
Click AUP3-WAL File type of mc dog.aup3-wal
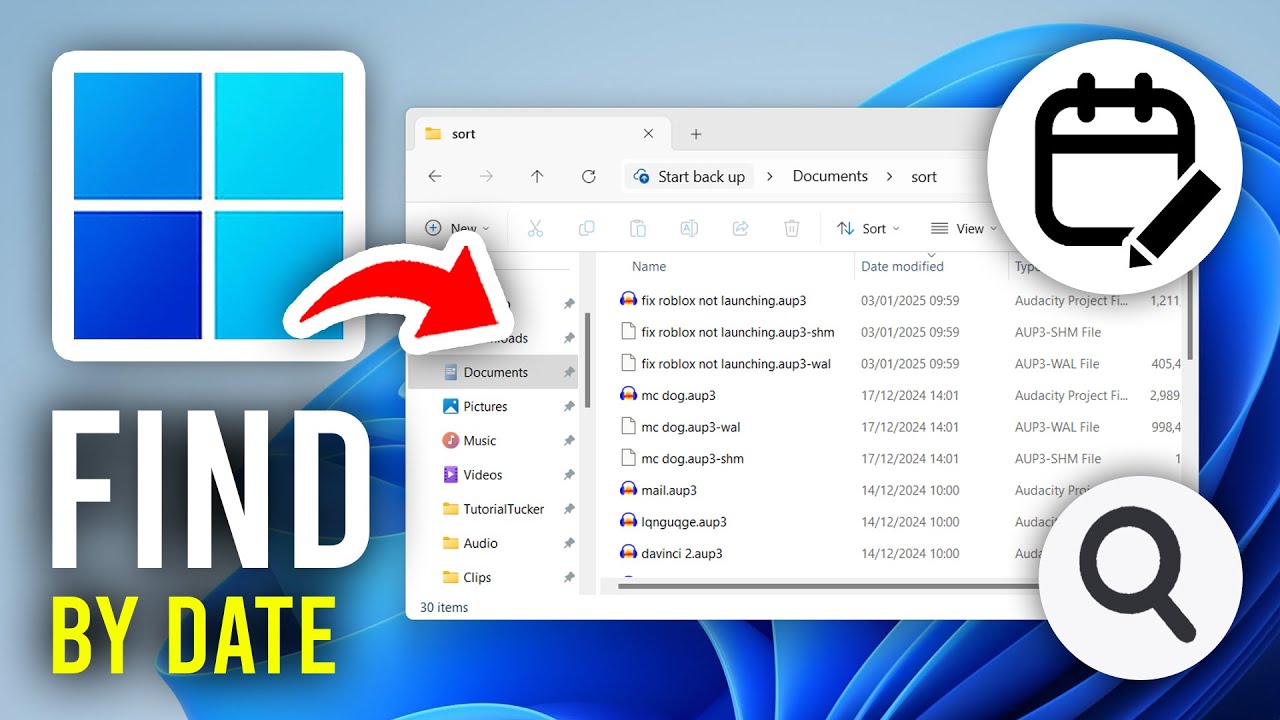1057,427
